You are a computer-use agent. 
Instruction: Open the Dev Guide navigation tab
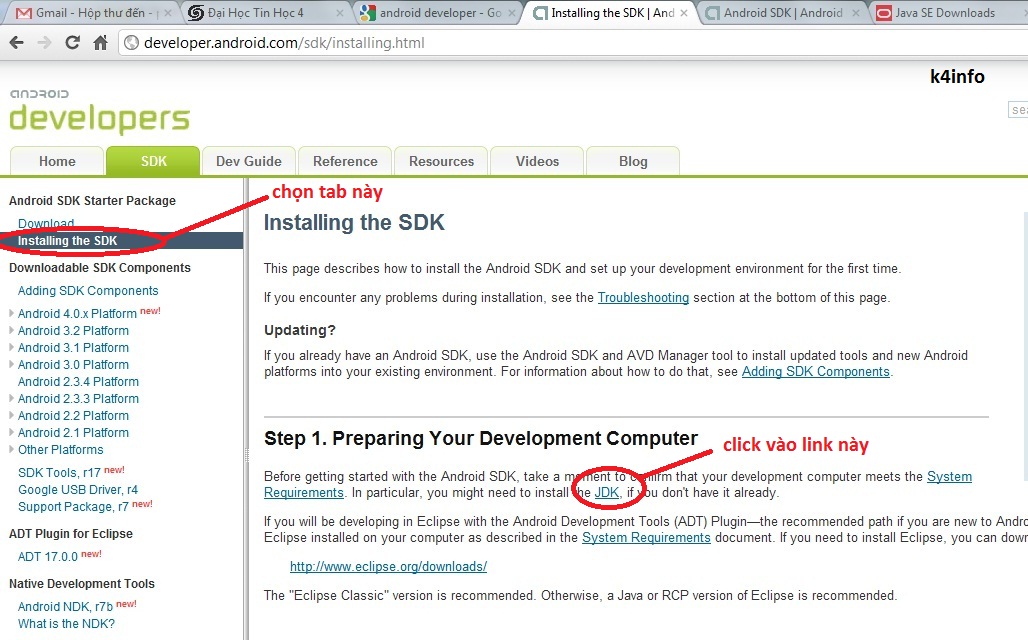(x=249, y=161)
